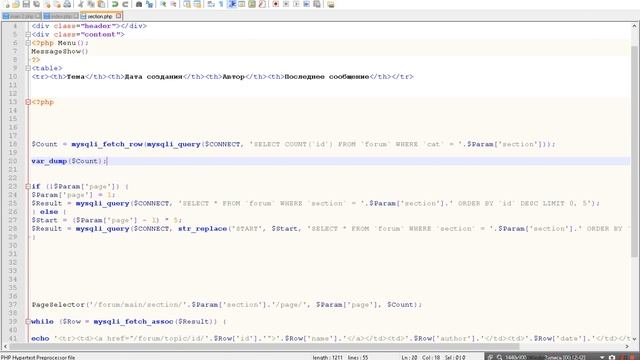Click the Play recorded macro icon

click(x=296, y=4)
